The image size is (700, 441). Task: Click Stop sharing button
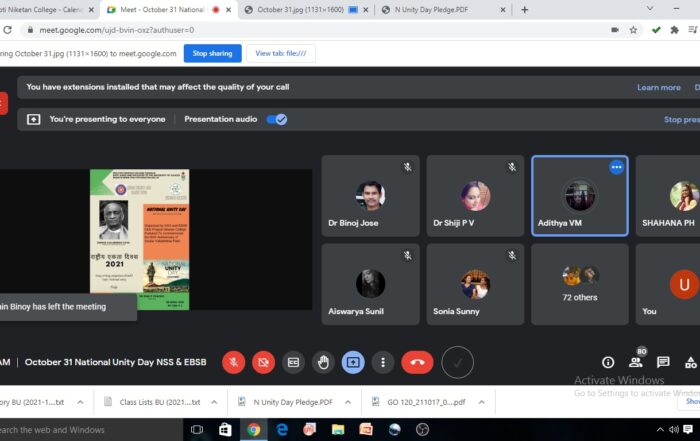(212, 53)
